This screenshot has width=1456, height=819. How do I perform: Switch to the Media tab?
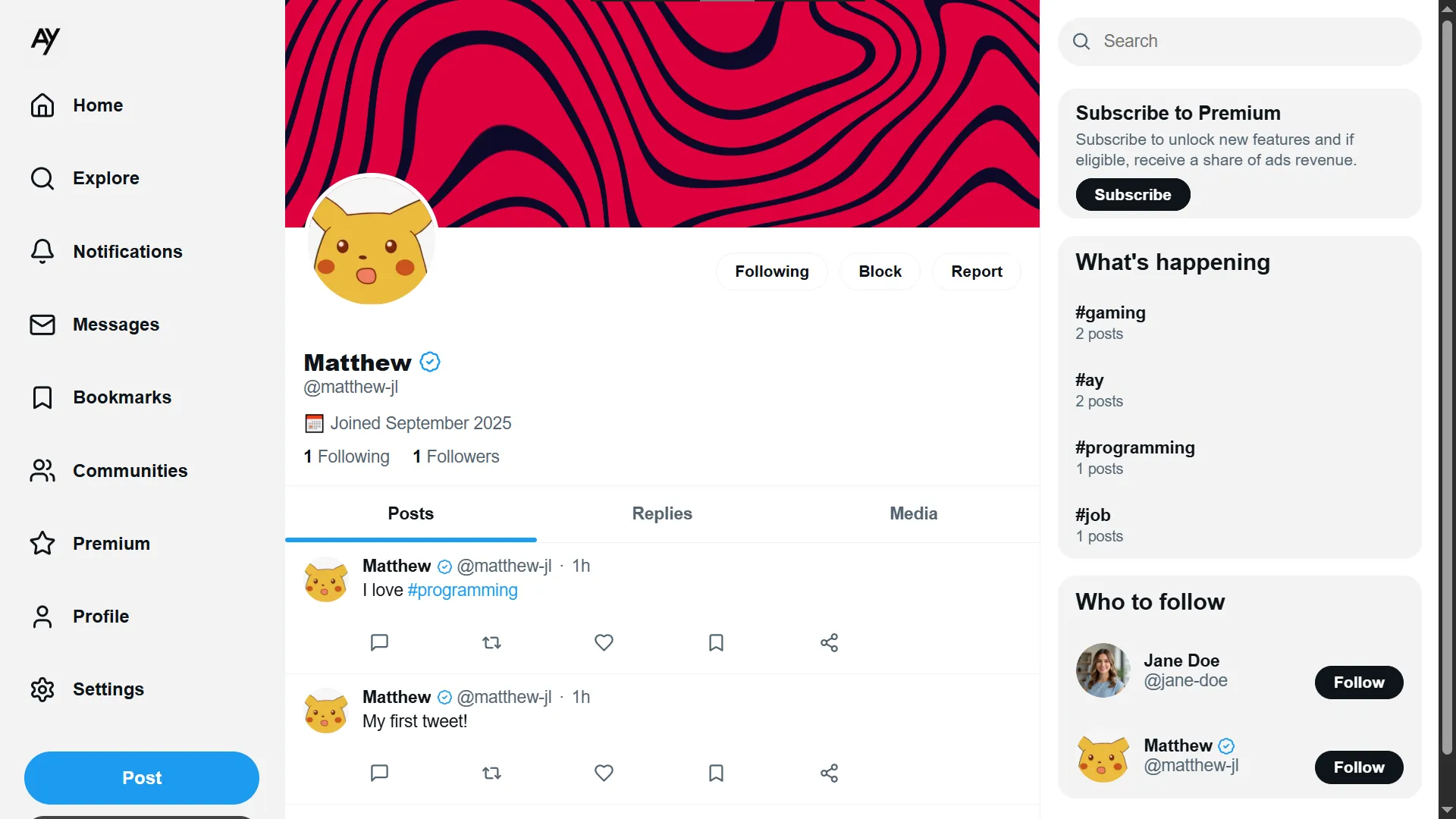[x=913, y=513]
